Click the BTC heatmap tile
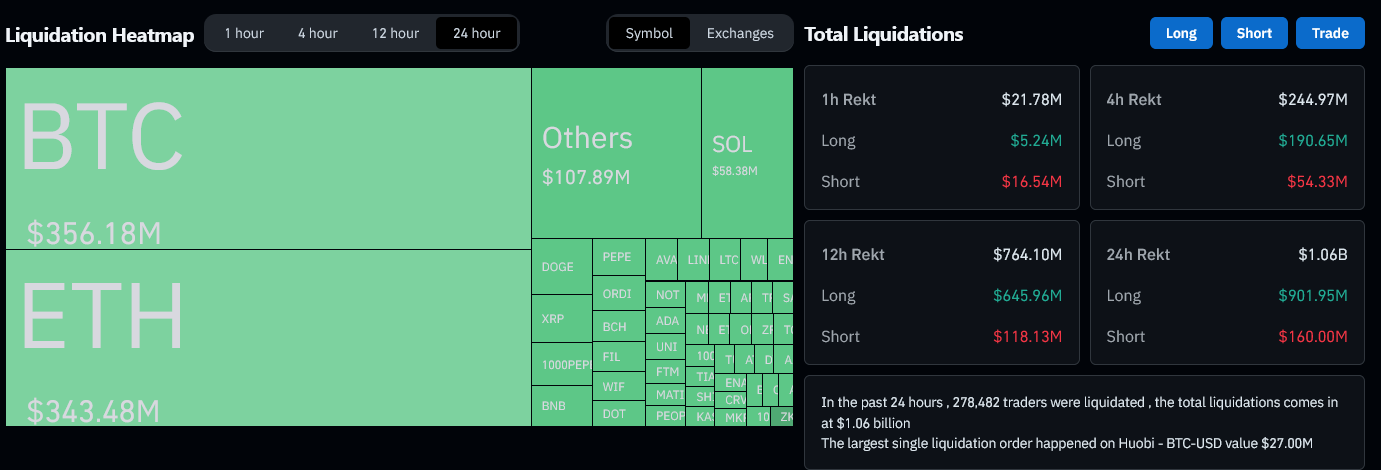This screenshot has width=1381, height=470. (268, 158)
